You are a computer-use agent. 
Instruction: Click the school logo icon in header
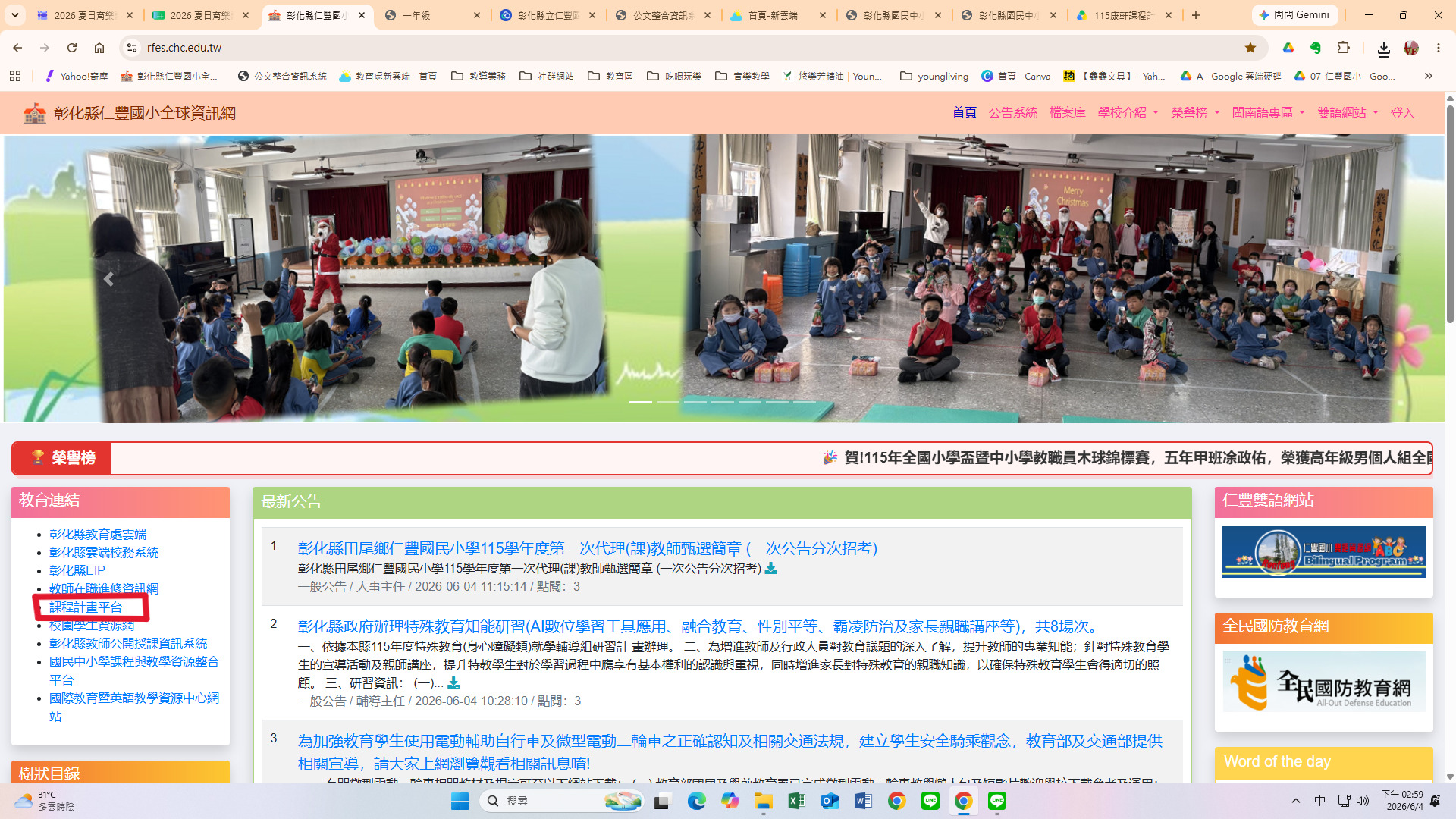[x=34, y=113]
